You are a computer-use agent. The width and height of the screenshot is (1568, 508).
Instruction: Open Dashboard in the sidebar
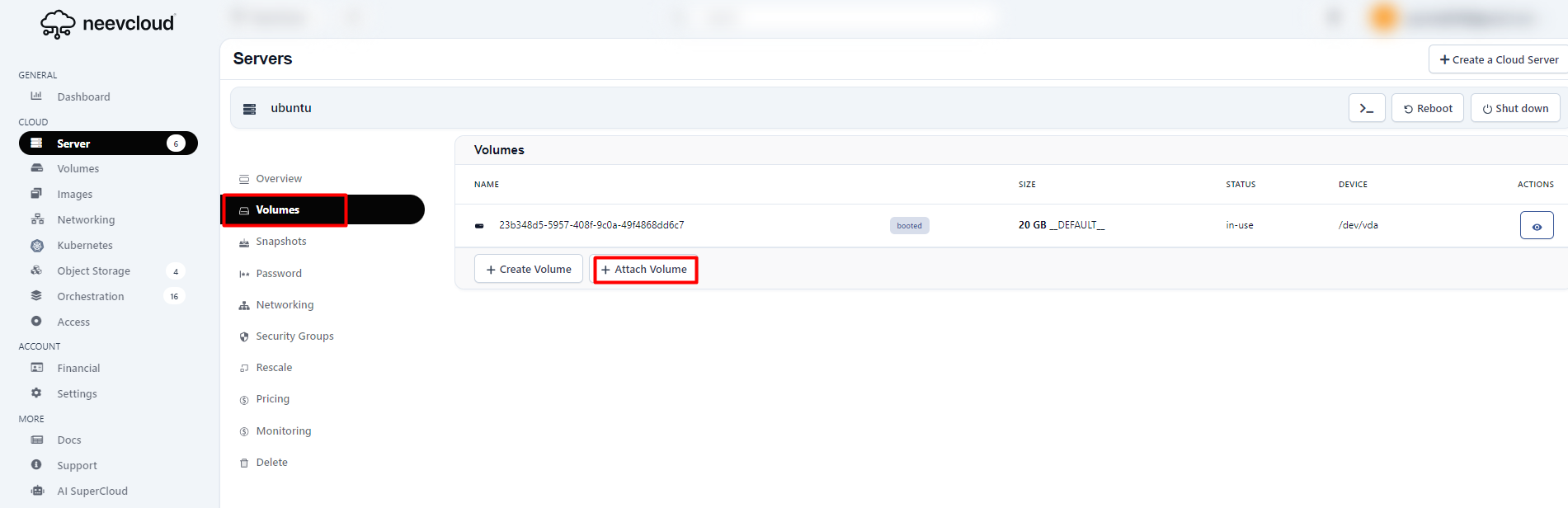[83, 97]
